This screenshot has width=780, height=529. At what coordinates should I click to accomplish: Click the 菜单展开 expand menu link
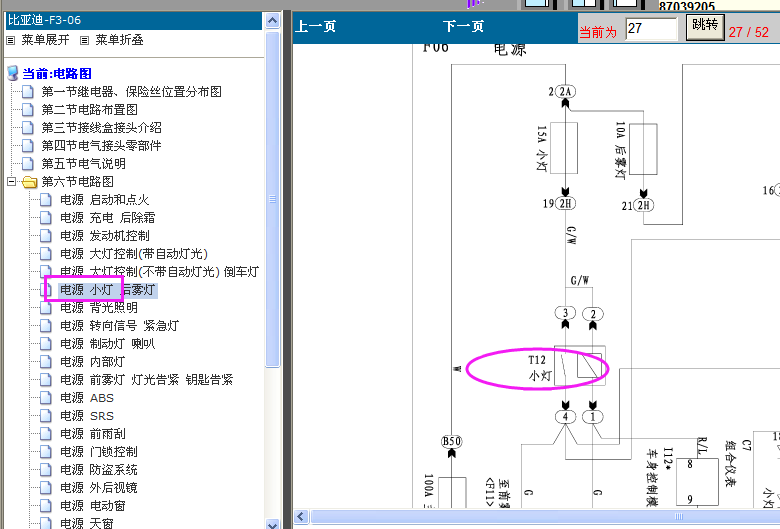coord(45,40)
